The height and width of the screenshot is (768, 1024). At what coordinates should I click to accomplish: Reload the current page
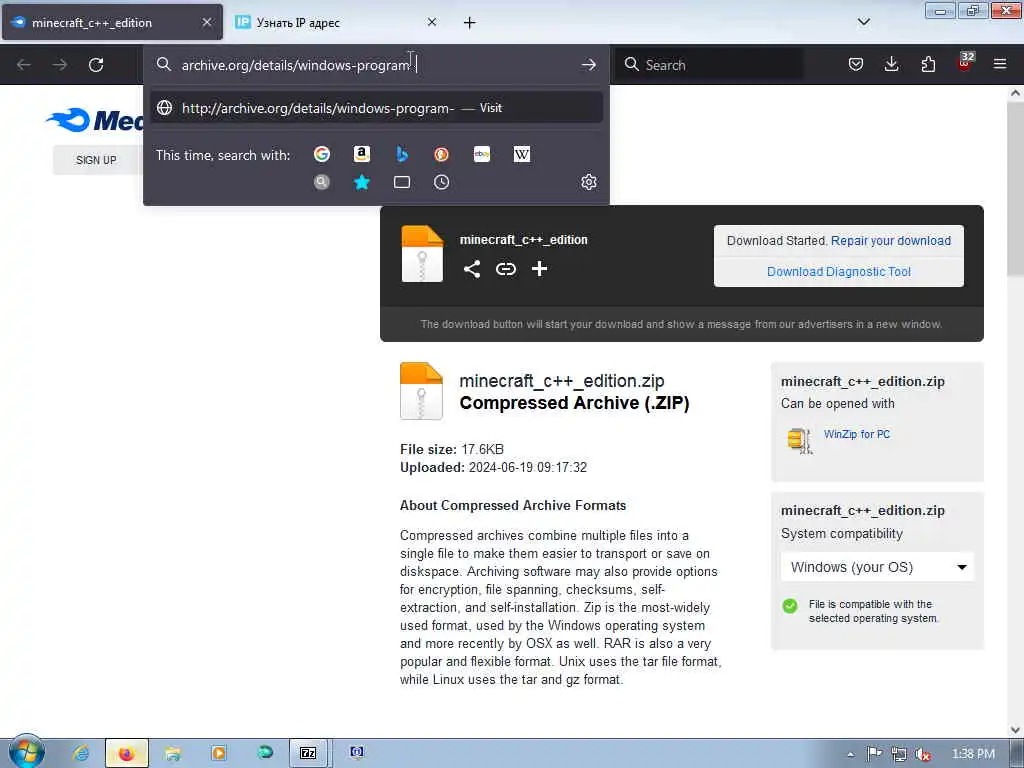96,65
